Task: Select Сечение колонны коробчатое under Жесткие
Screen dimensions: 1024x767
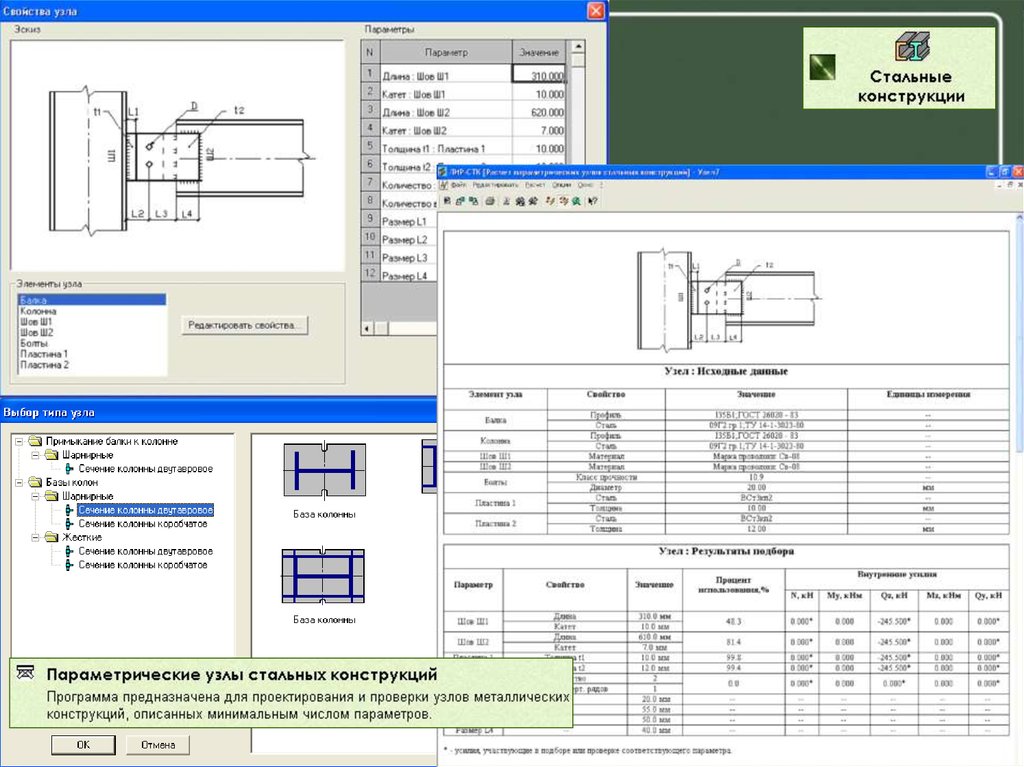Action: (143, 565)
